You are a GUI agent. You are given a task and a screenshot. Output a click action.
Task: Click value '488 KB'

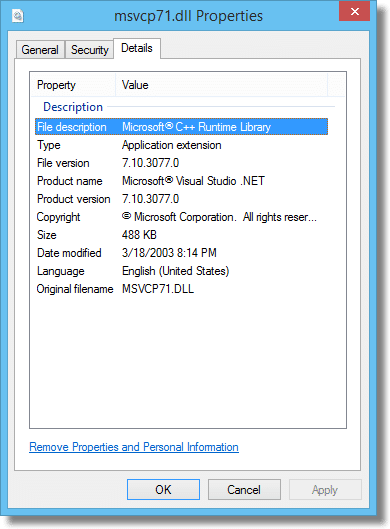coord(139,235)
